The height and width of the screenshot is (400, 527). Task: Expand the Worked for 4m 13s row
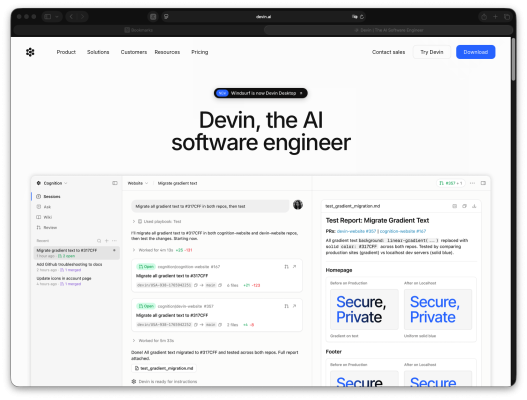click(162, 250)
